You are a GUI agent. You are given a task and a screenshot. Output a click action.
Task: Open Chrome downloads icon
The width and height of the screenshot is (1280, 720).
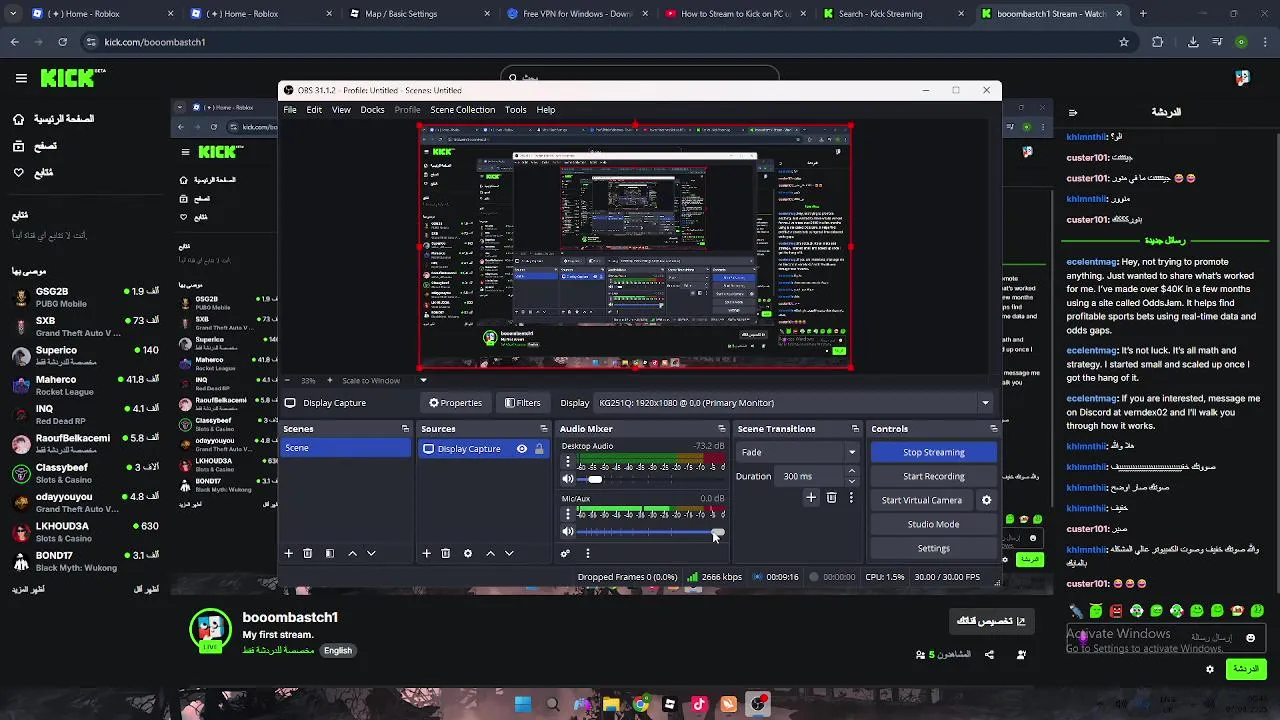(1193, 42)
